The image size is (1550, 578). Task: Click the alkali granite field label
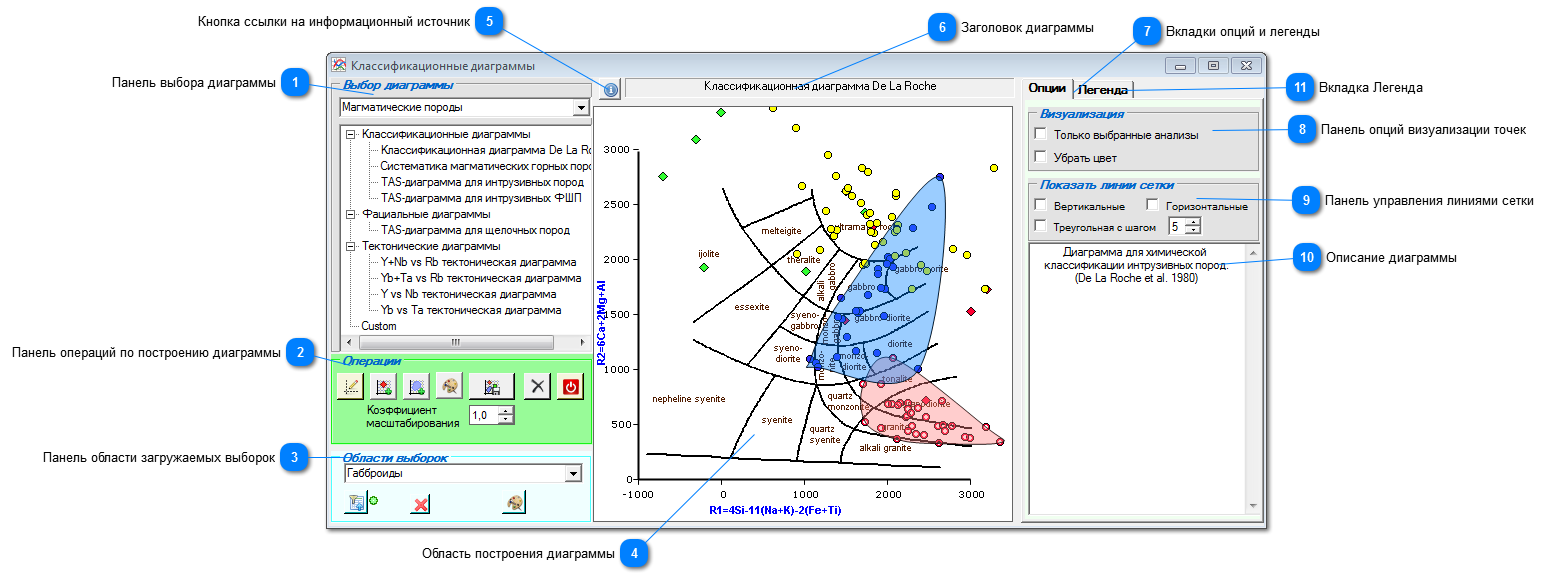click(885, 448)
